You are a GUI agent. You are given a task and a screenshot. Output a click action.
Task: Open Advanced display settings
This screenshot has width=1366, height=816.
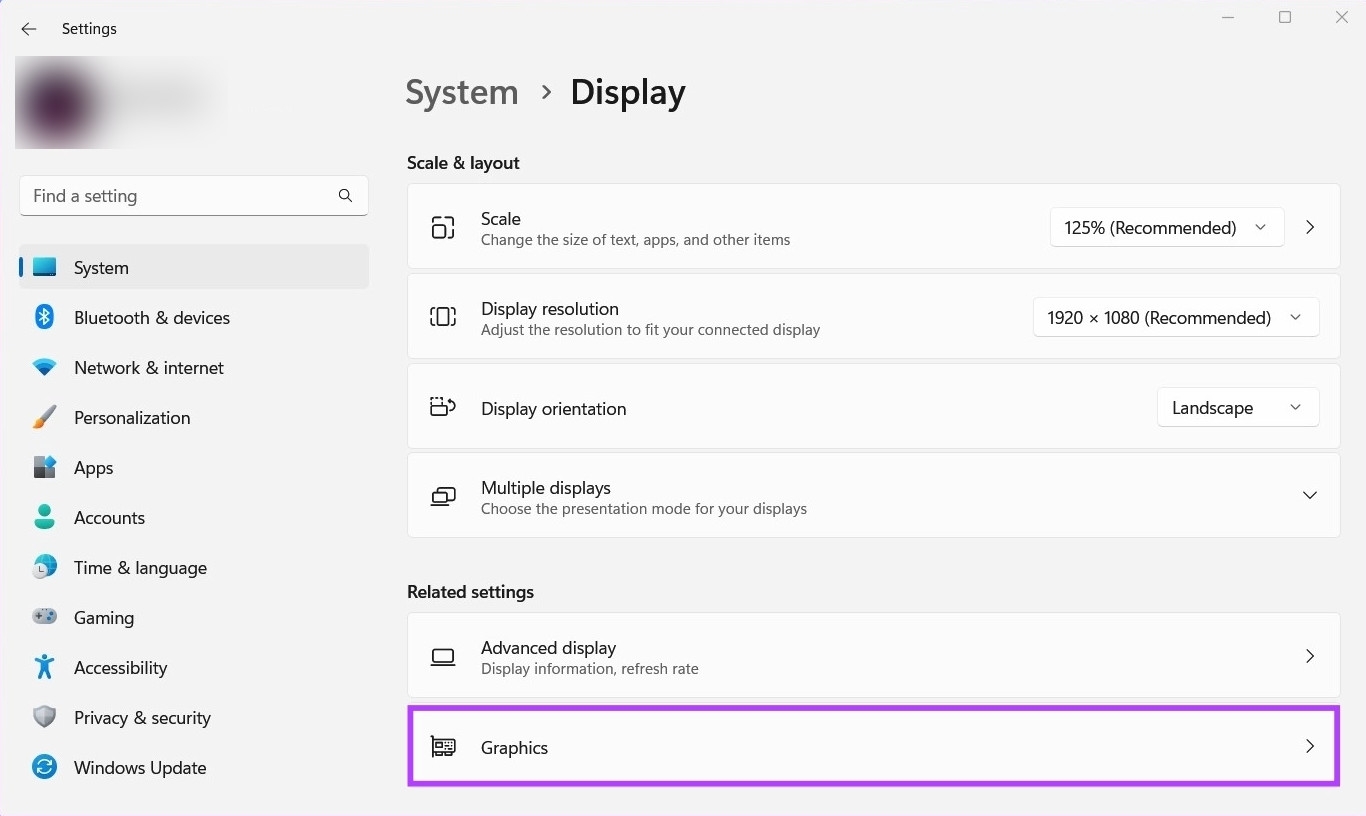click(x=872, y=656)
